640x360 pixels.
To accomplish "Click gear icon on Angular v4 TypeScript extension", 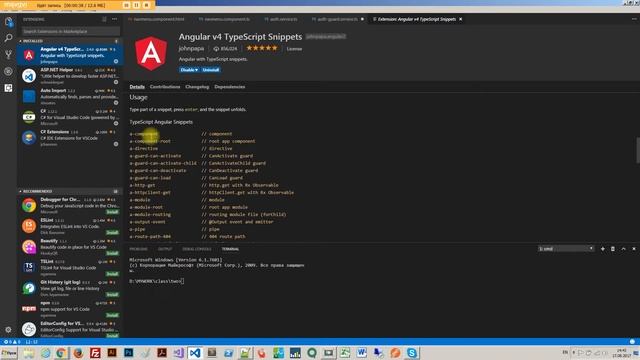I will click(x=116, y=61).
